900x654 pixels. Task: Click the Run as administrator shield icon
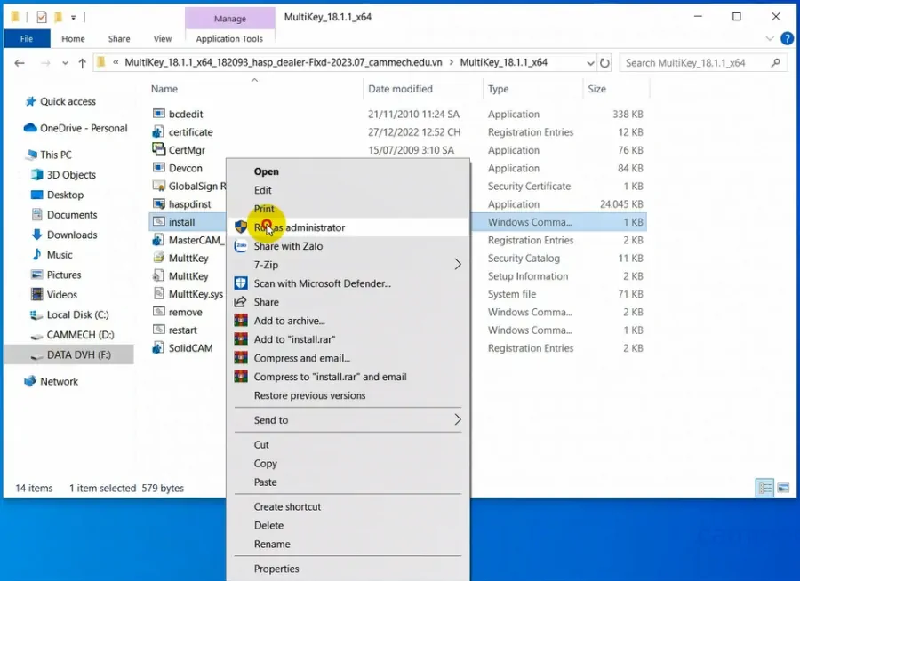[x=240, y=227]
